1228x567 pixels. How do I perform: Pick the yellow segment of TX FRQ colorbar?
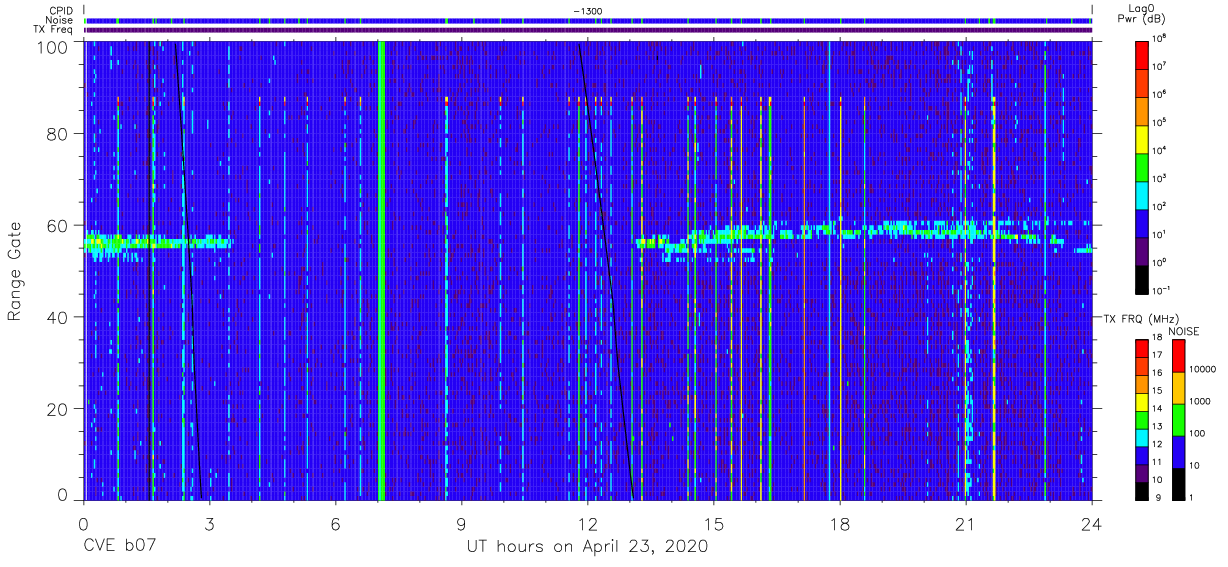[x=1142, y=400]
